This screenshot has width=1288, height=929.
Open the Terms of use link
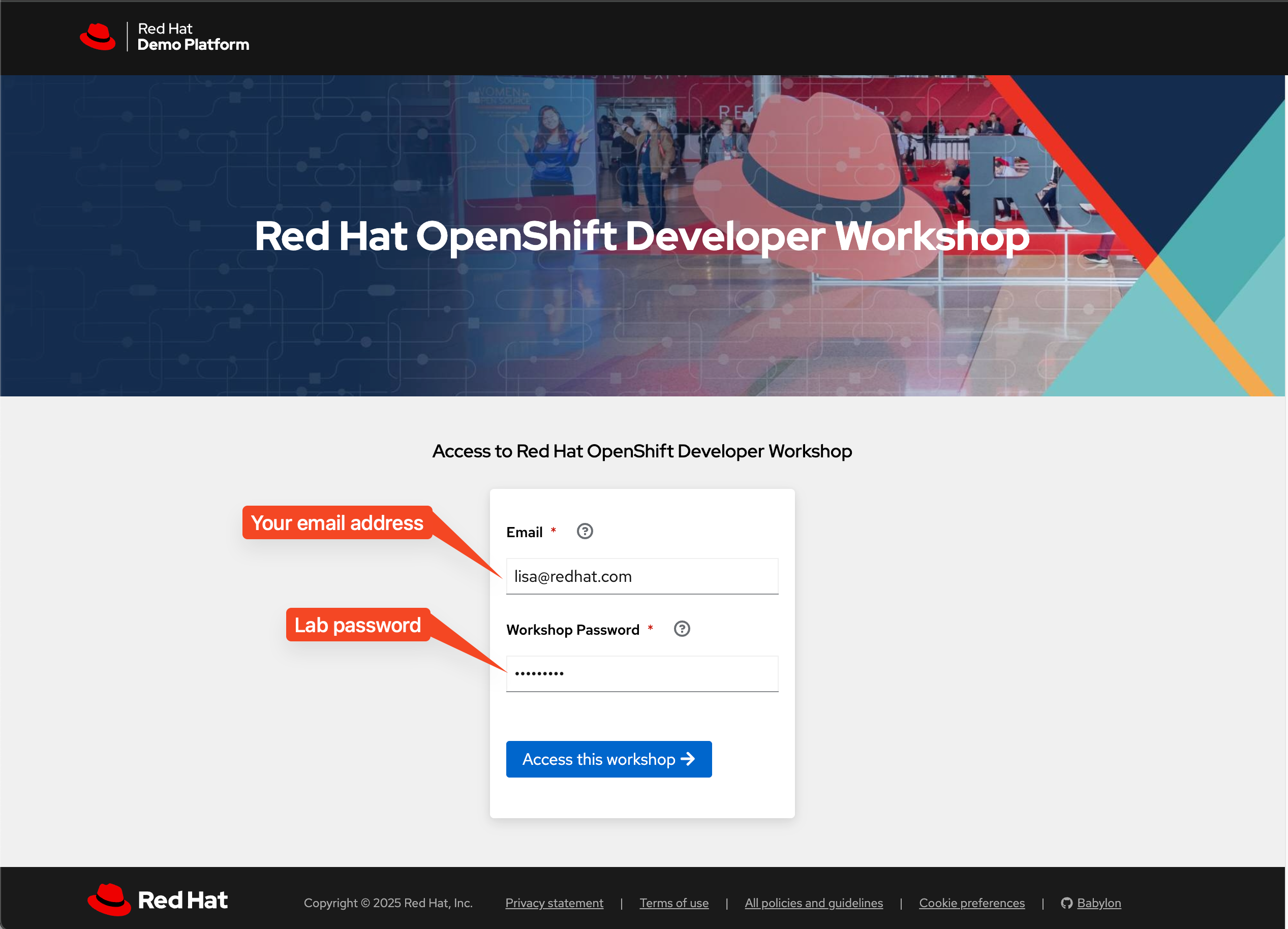(673, 903)
